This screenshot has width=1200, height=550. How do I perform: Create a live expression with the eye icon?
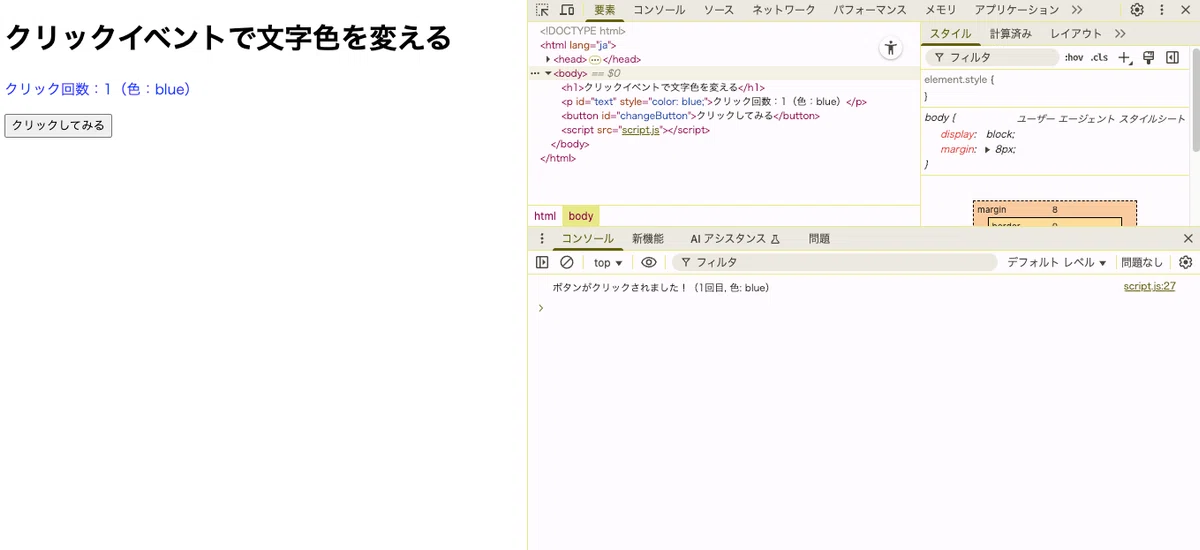649,262
